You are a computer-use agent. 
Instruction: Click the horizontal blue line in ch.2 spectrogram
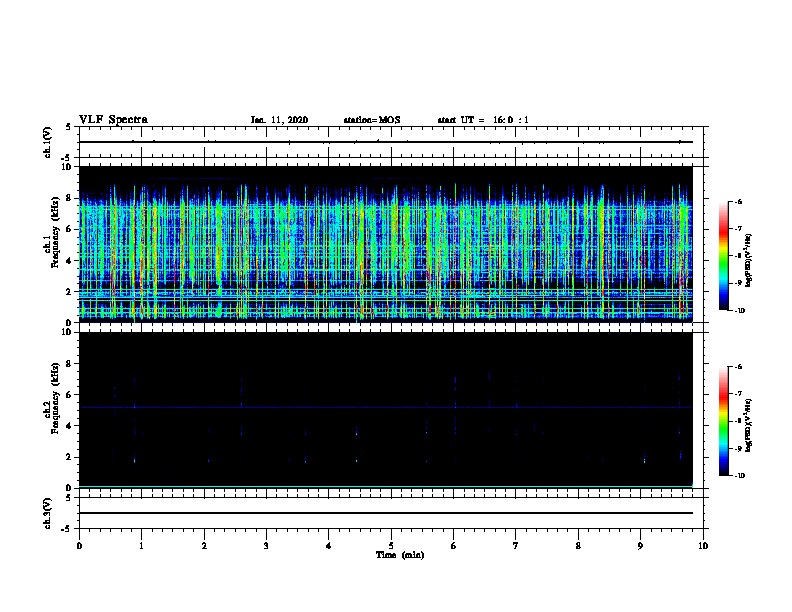(x=385, y=407)
